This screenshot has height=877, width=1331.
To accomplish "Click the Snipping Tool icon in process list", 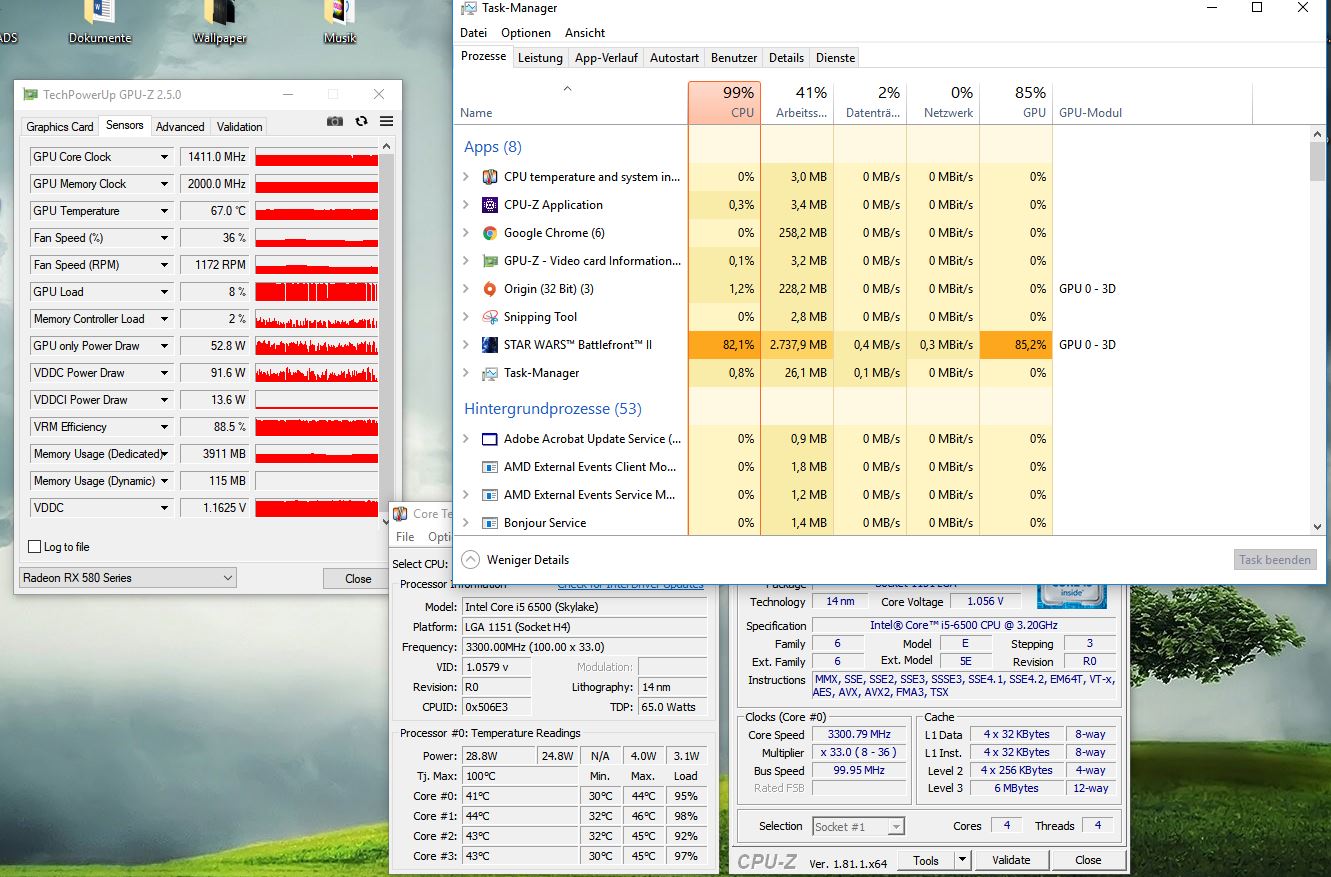I will (x=490, y=317).
